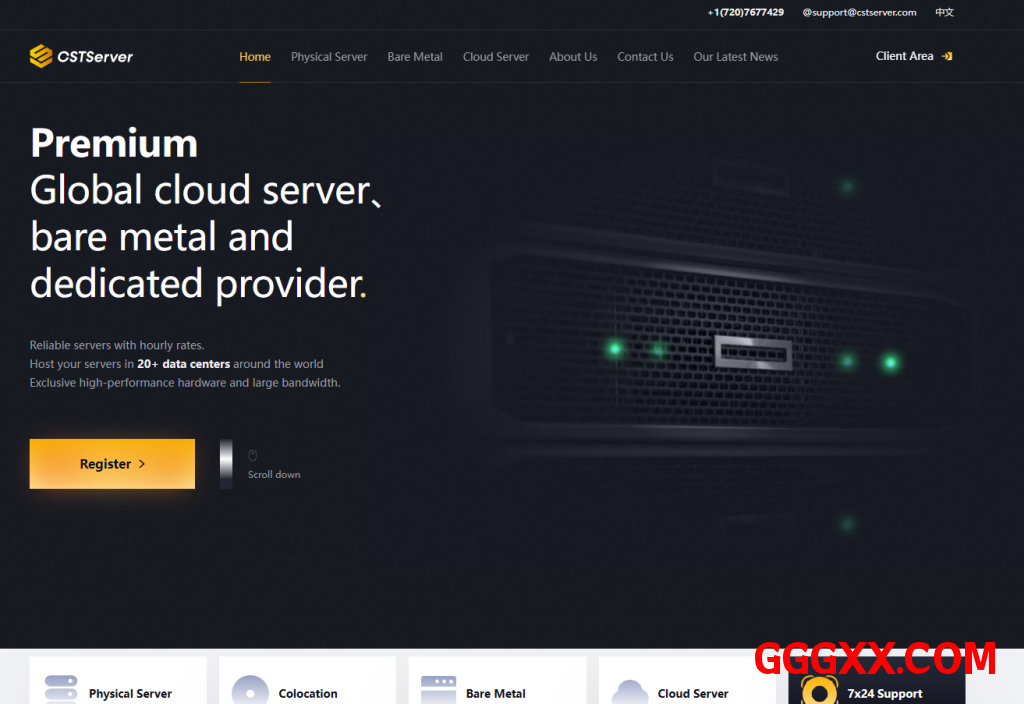Open Our Latest News page
The image size is (1024, 704).
click(735, 57)
